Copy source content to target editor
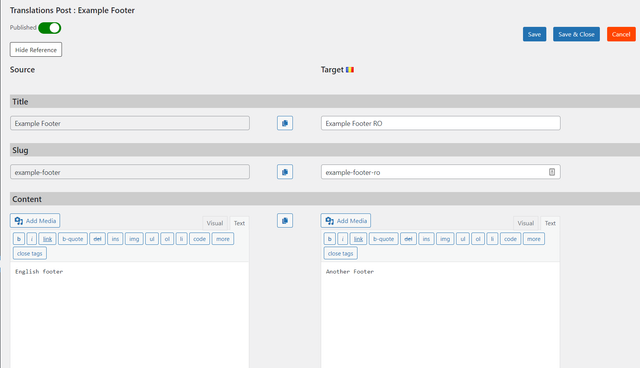The height and width of the screenshot is (368, 640). click(x=285, y=221)
